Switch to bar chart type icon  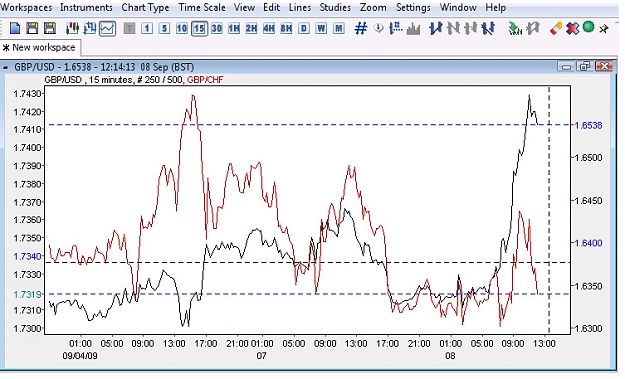coord(90,28)
